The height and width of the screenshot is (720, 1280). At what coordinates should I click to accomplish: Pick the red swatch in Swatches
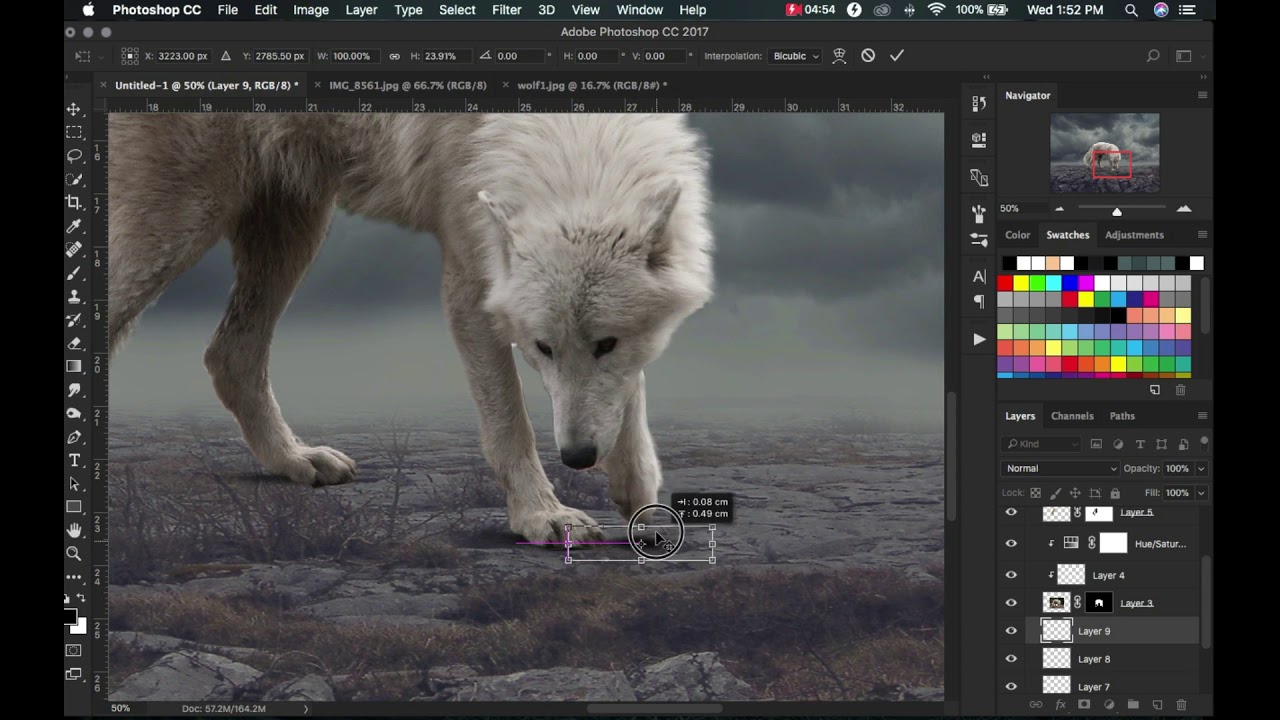tap(1005, 283)
